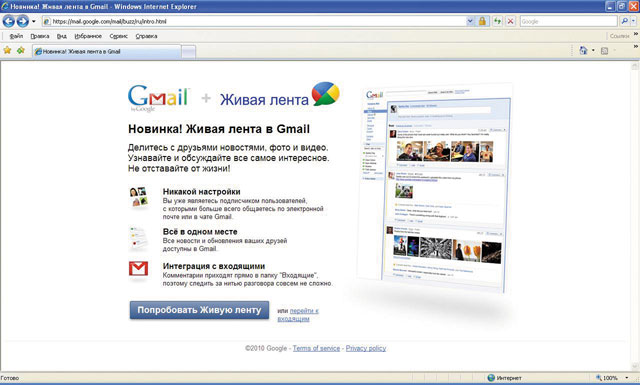The height and width of the screenshot is (385, 640).
Task: Click the Ссылки links toolbar label
Action: point(620,36)
